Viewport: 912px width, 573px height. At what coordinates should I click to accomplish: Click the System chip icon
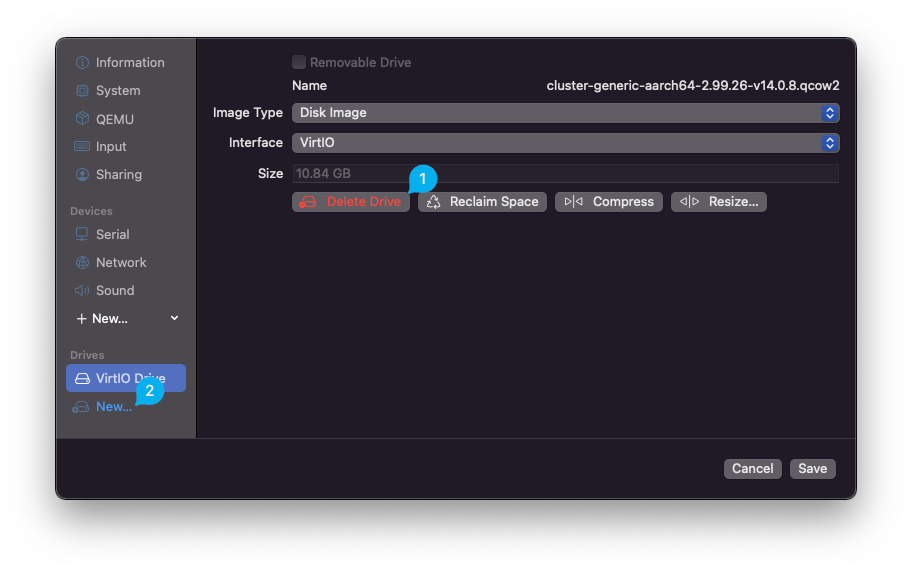(82, 91)
